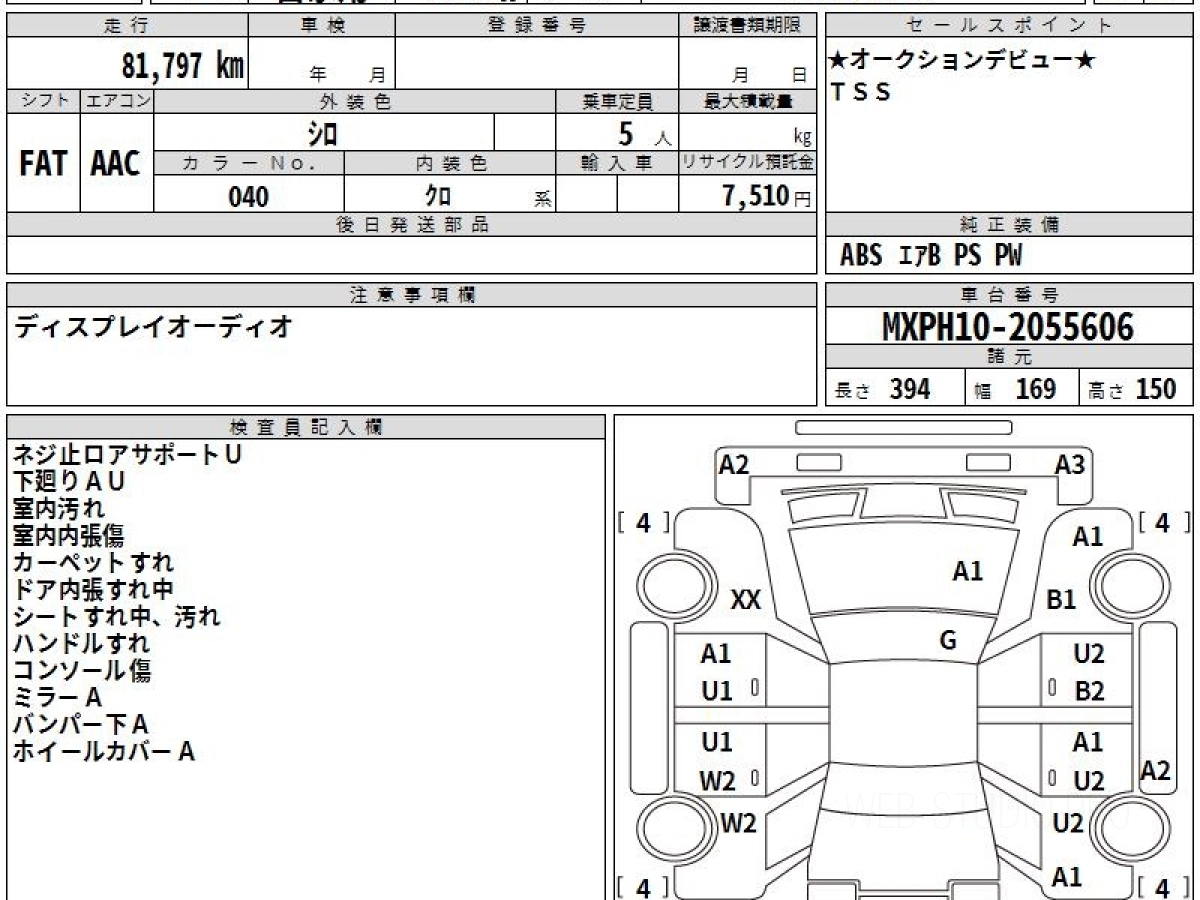
Task: Select the color number 040
Action: [x=249, y=196]
